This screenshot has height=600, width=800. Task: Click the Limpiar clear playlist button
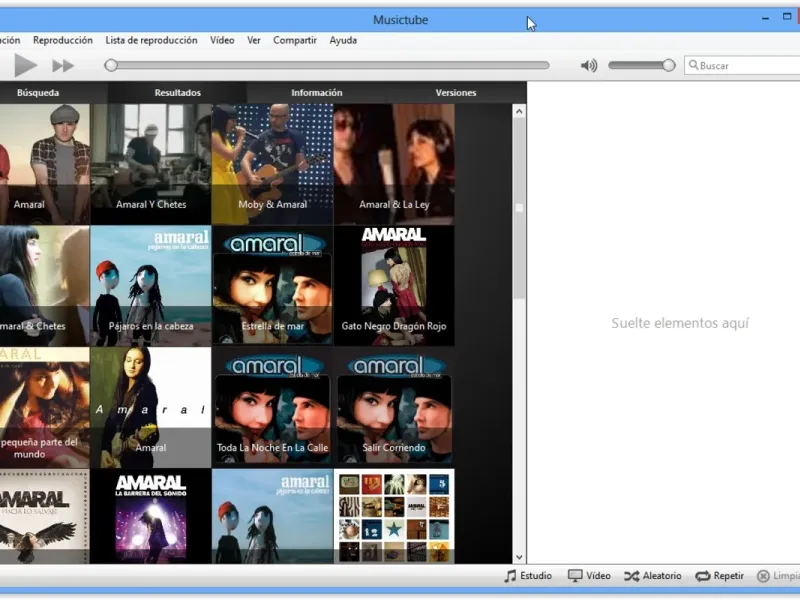(778, 576)
